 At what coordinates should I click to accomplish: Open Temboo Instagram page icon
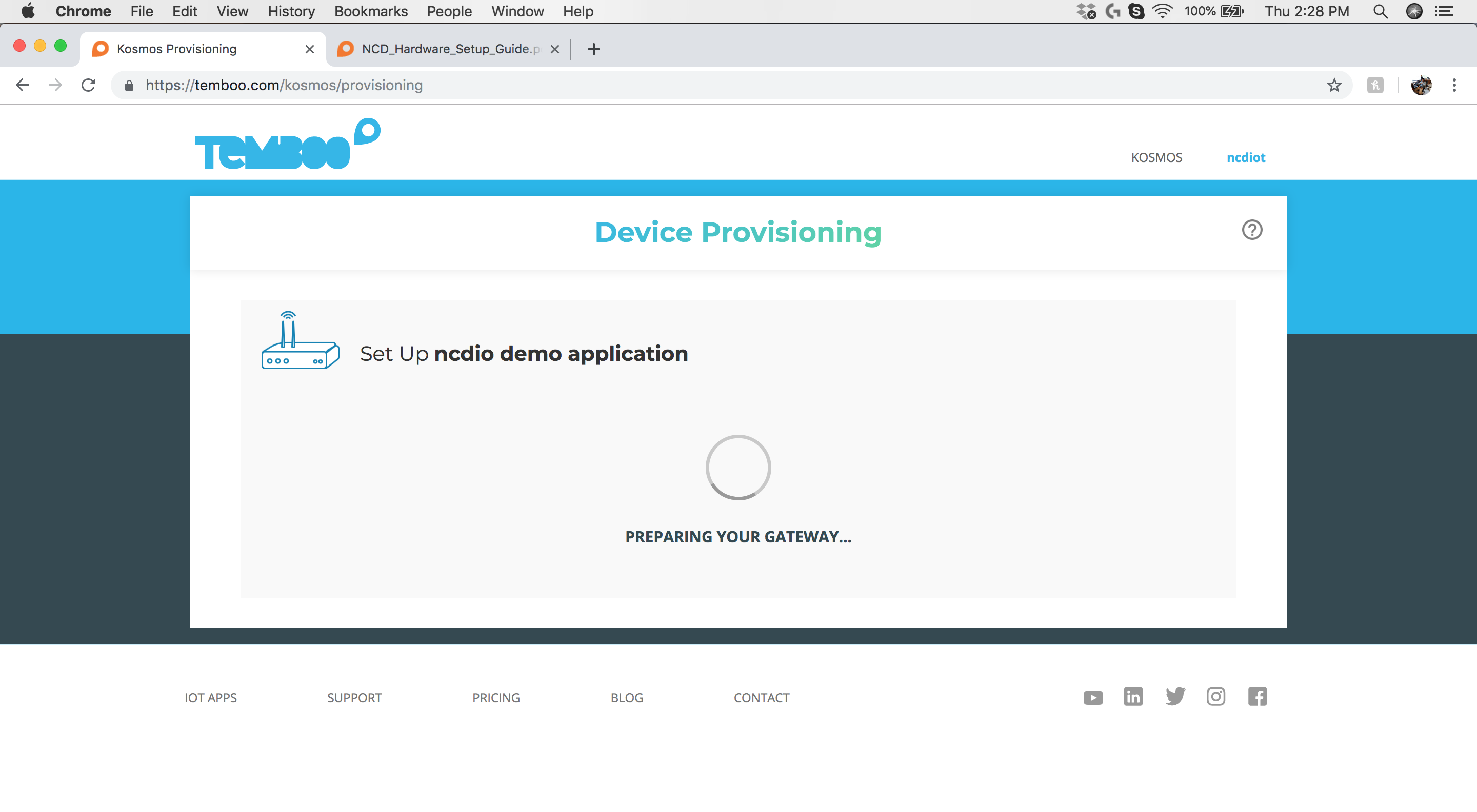click(x=1215, y=697)
